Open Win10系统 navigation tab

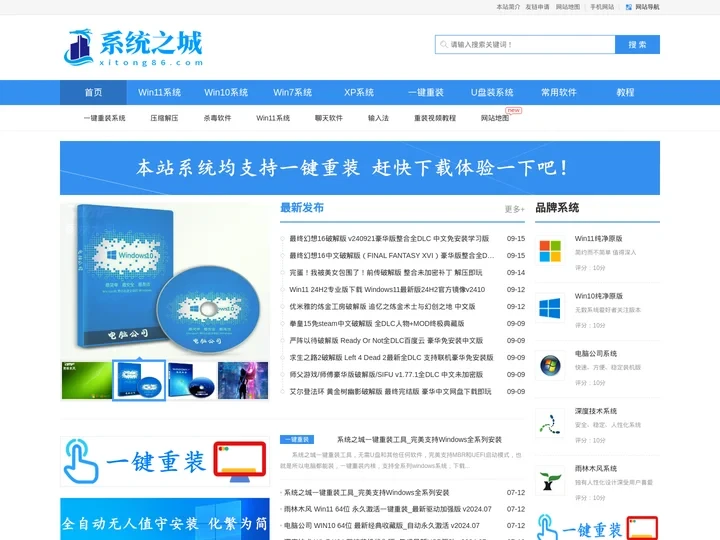point(226,92)
